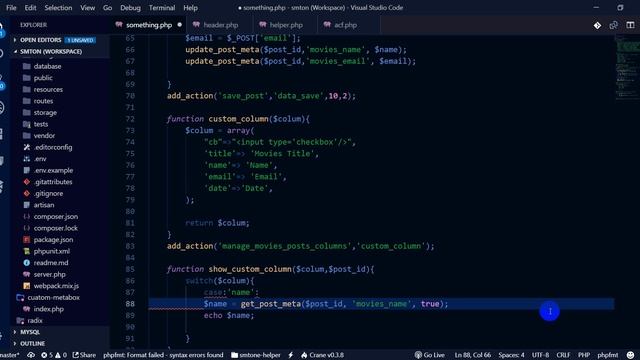The height and width of the screenshot is (360, 640).
Task: Click the phpfmt status item on the right
Action: pos(608,355)
